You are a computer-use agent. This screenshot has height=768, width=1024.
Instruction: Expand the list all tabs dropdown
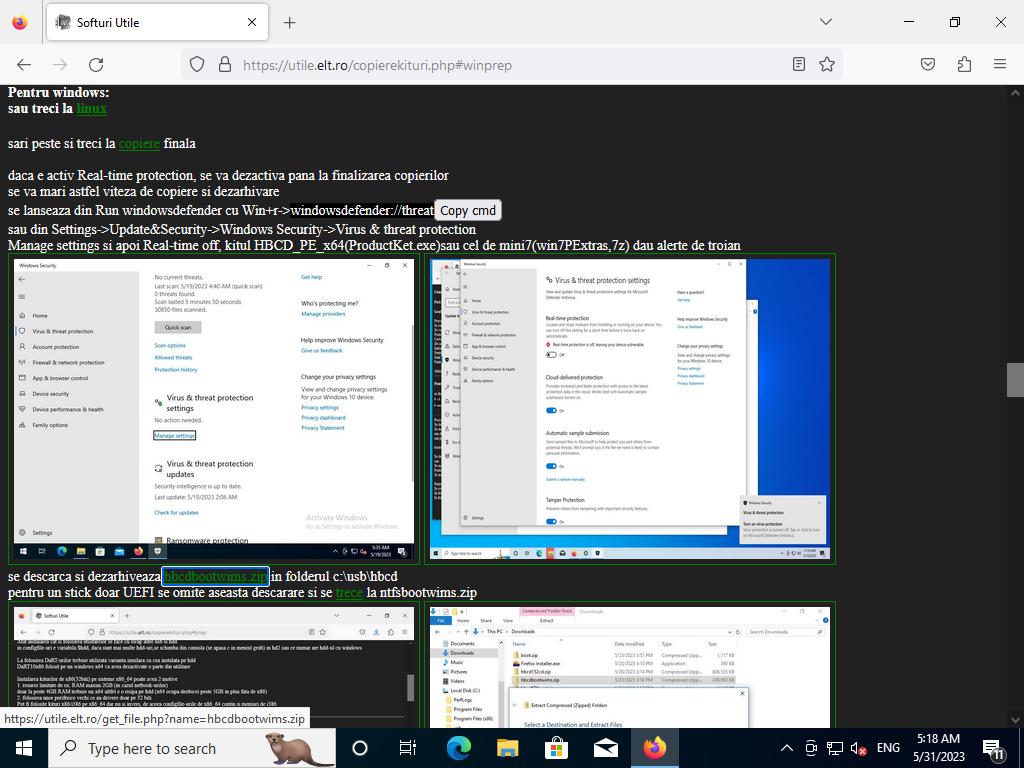pos(825,22)
